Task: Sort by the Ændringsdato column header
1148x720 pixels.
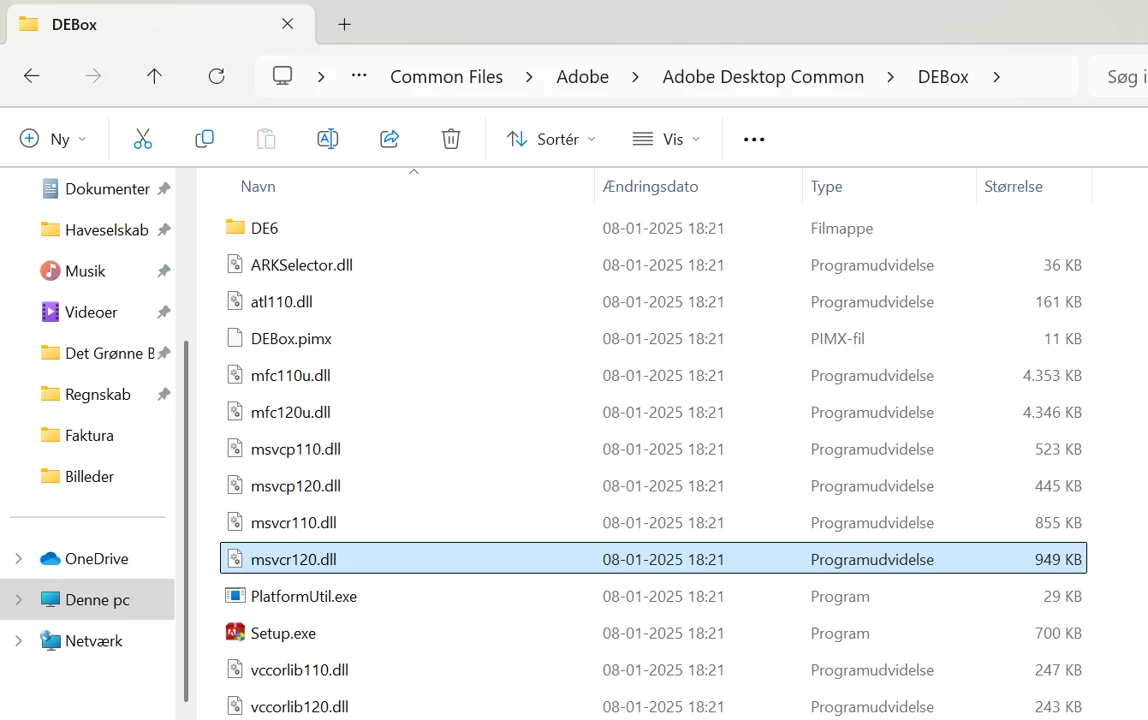Action: point(650,186)
